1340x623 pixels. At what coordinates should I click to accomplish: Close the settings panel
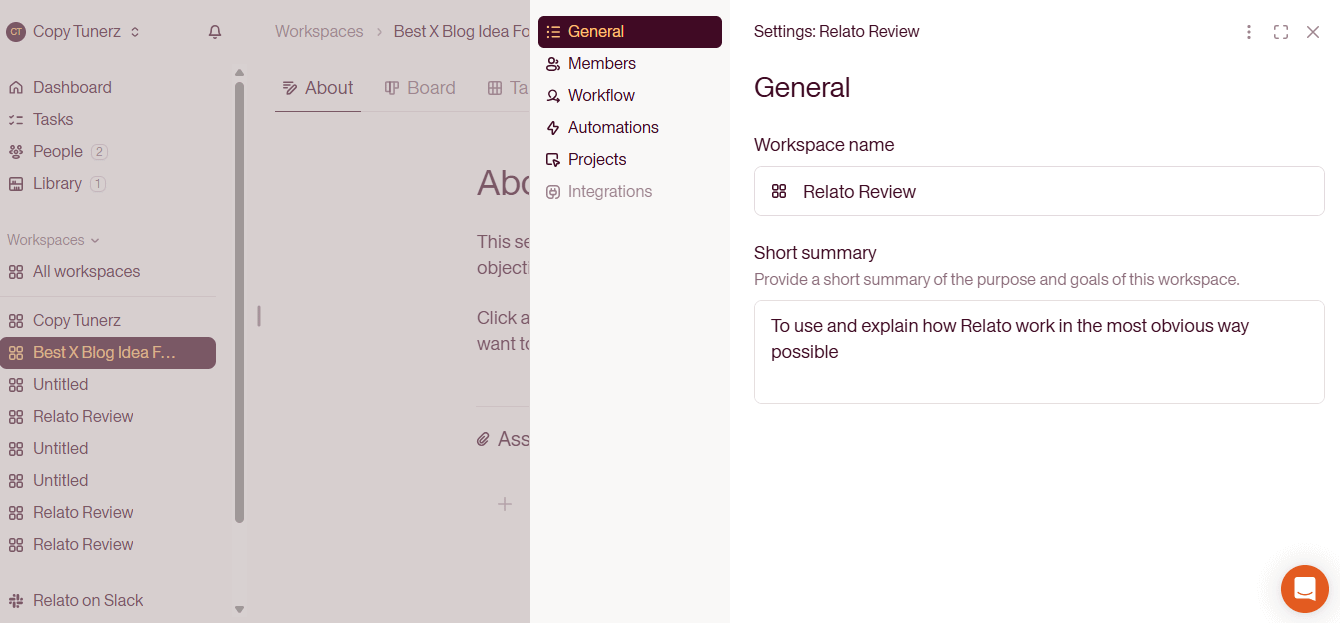[x=1313, y=32]
